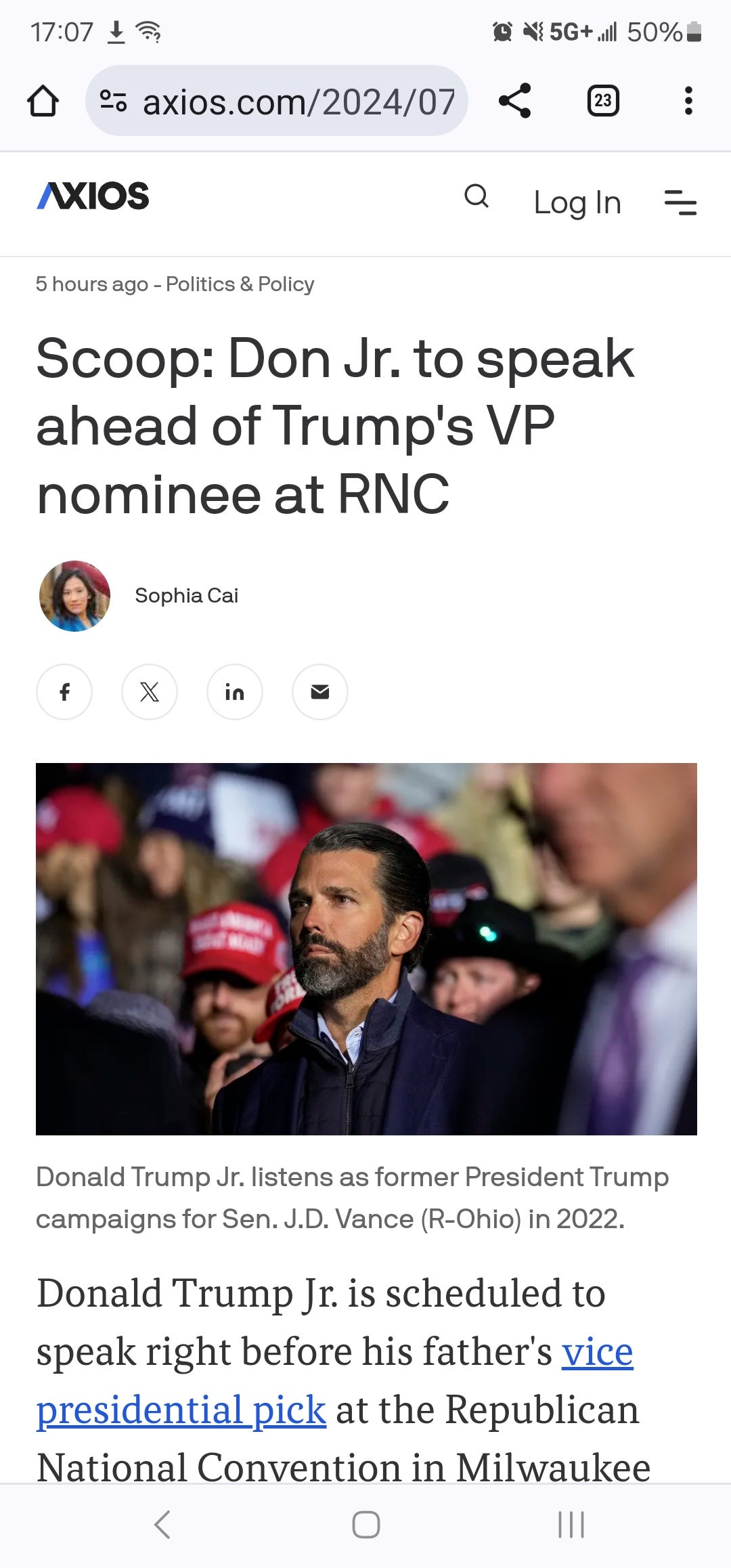Tap the Don Jr. article image

point(366,949)
